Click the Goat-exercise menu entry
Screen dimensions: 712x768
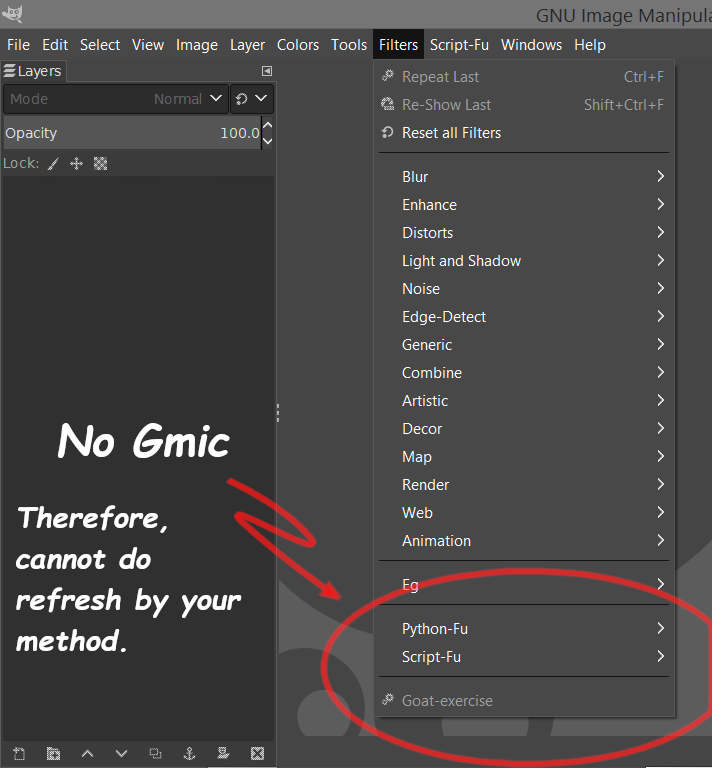click(x=524, y=700)
